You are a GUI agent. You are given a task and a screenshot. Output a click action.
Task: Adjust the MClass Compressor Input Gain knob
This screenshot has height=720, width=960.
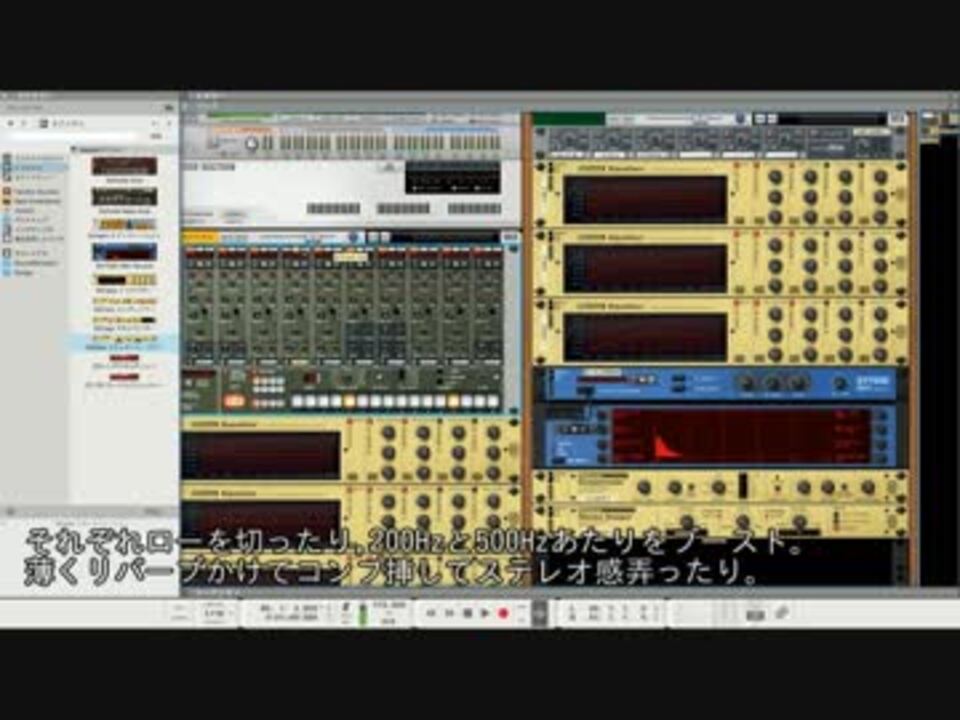[x=644, y=487]
